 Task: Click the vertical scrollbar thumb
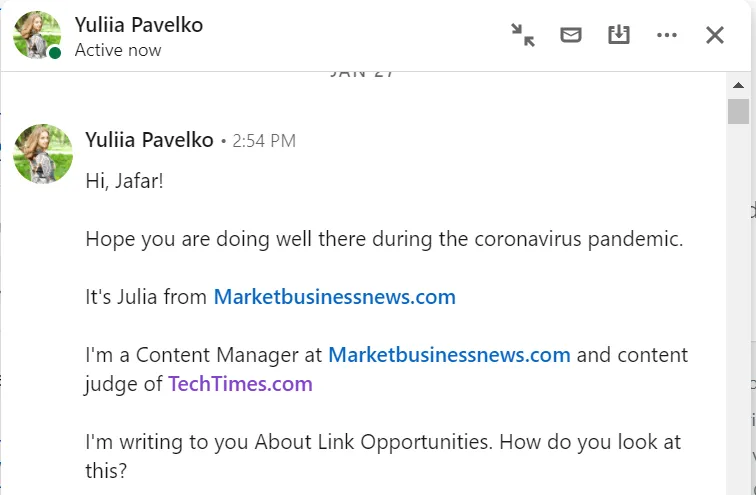(x=738, y=112)
